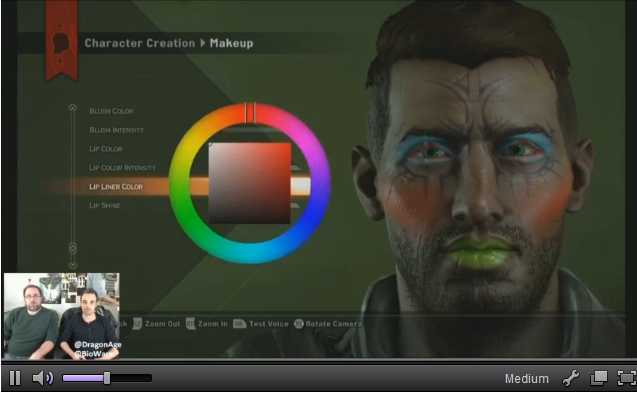Choose Lip Color Intensity option

[x=122, y=167]
